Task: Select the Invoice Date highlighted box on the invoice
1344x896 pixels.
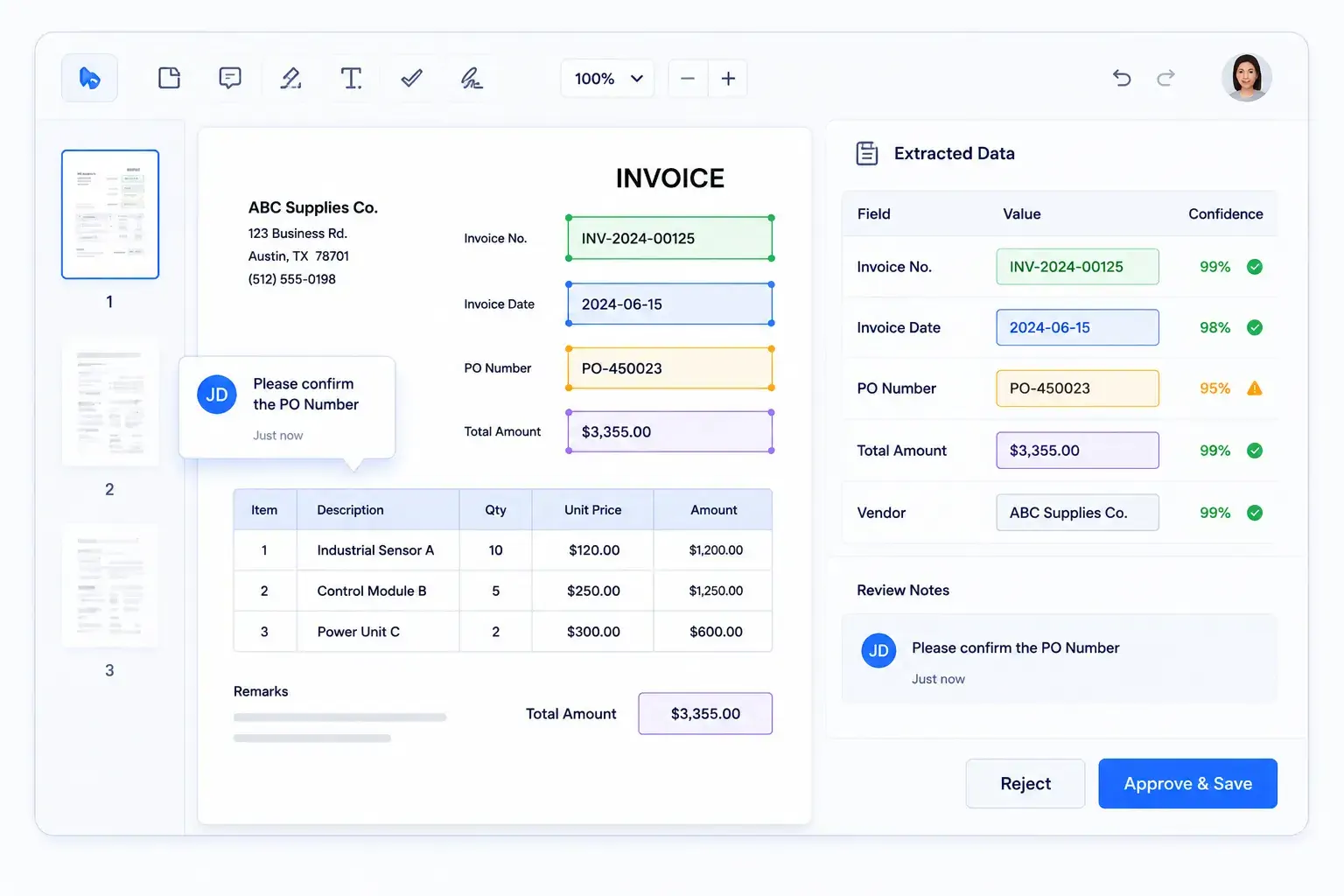Action: (670, 304)
